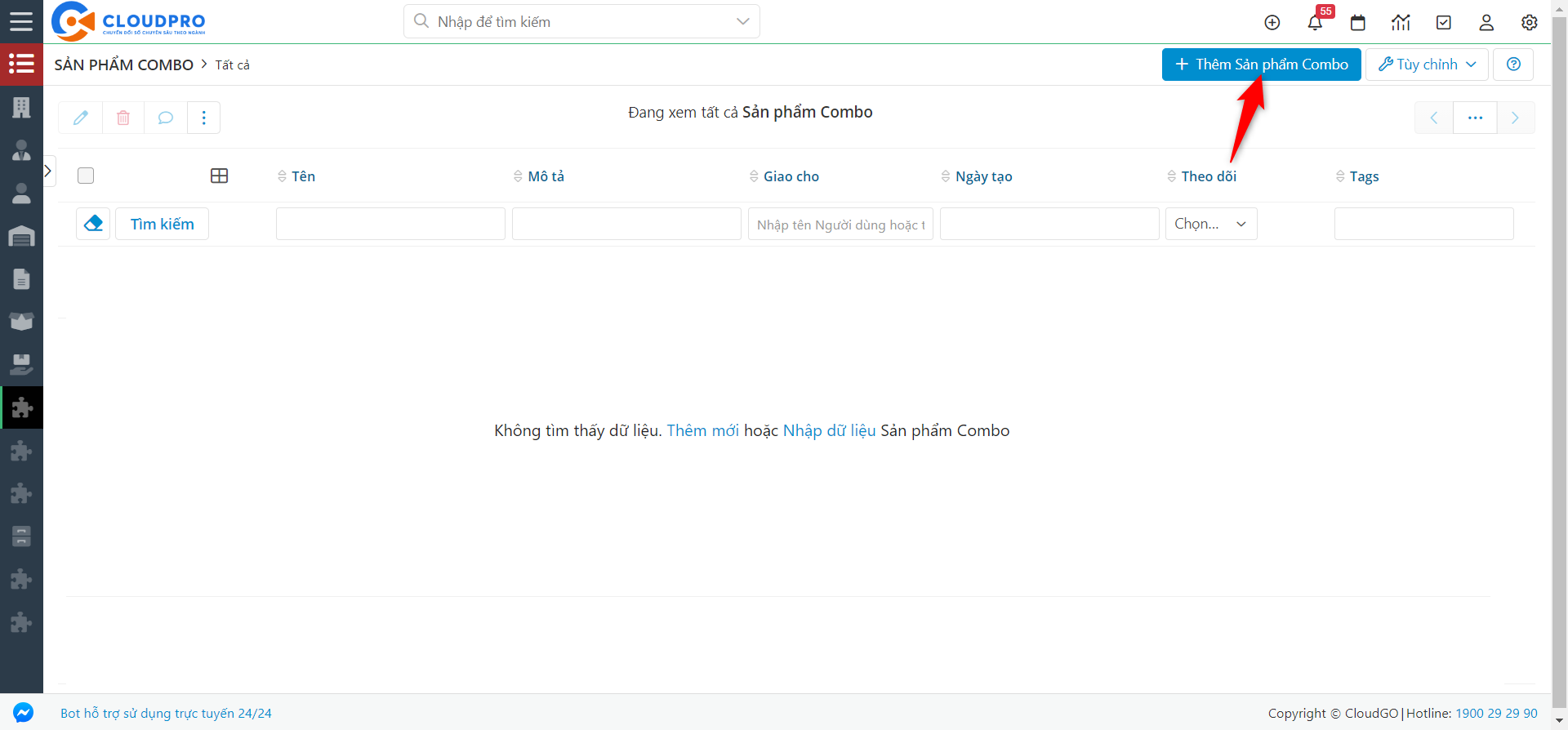Open the reports chart icon
Image resolution: width=1568 pixels, height=730 pixels.
coord(1401,22)
